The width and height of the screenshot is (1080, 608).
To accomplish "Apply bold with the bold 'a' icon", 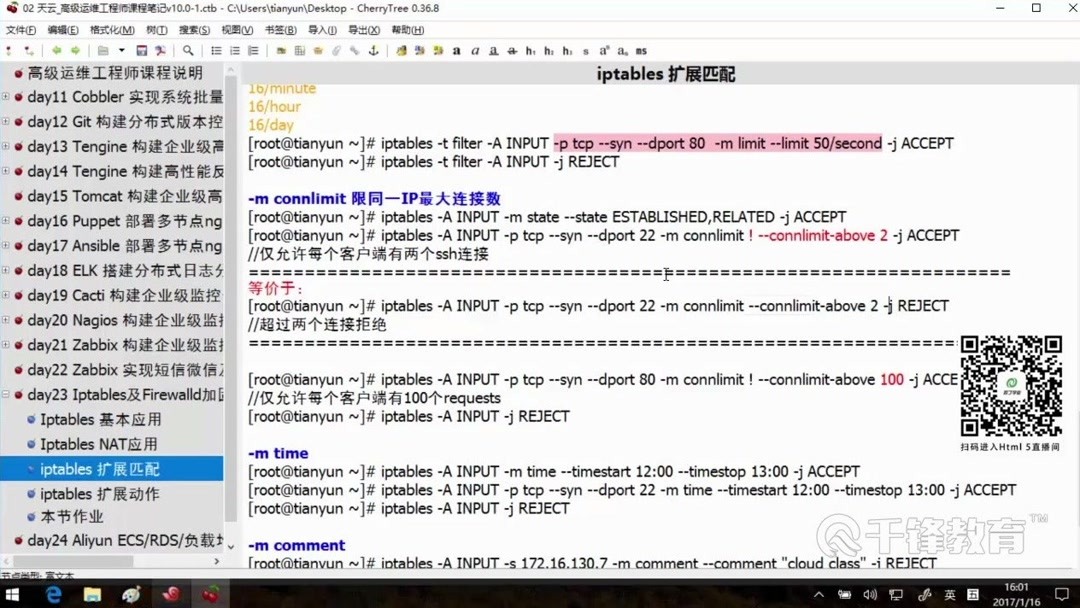I will pos(456,49).
